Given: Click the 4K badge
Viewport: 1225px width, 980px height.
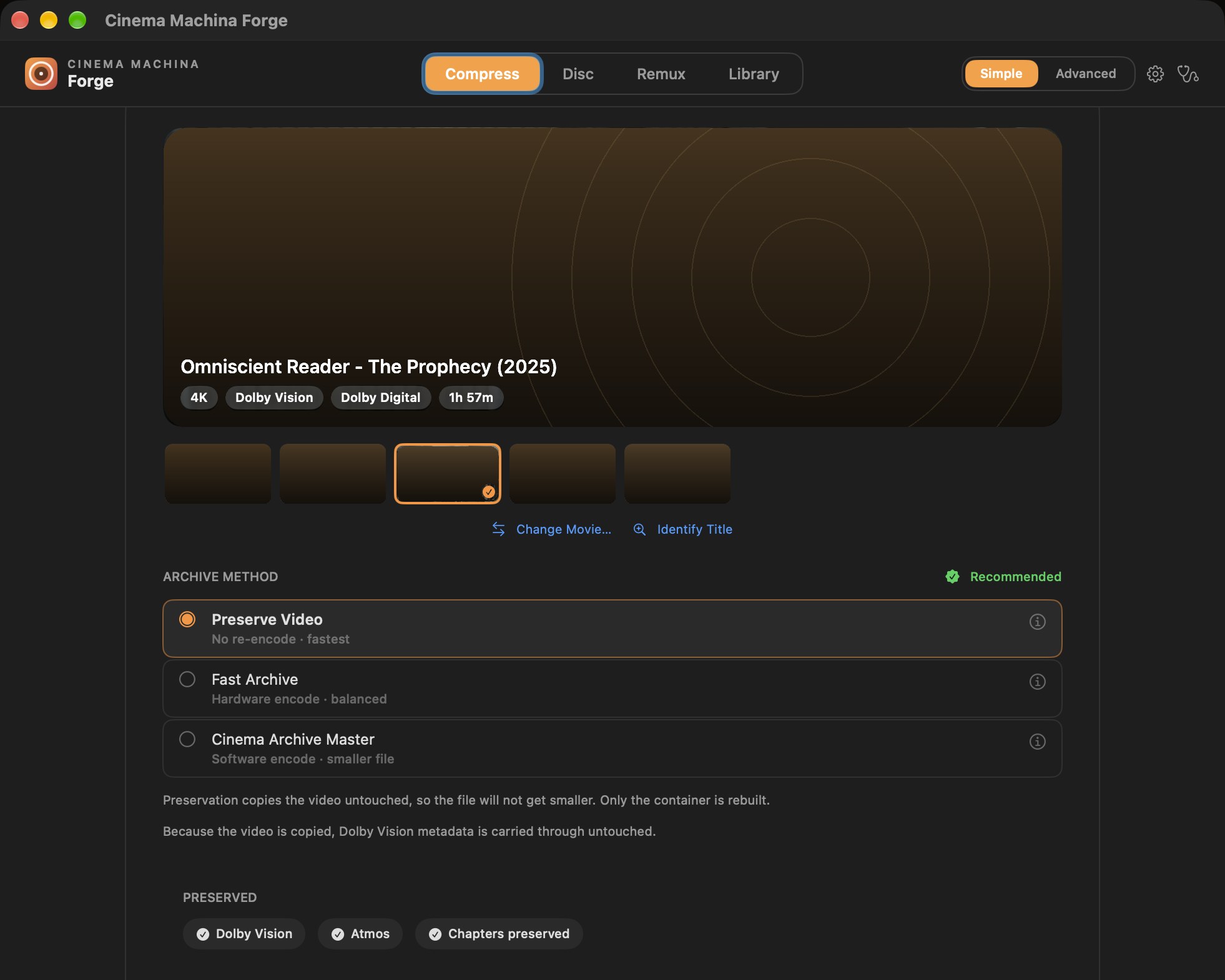Looking at the screenshot, I should (199, 398).
